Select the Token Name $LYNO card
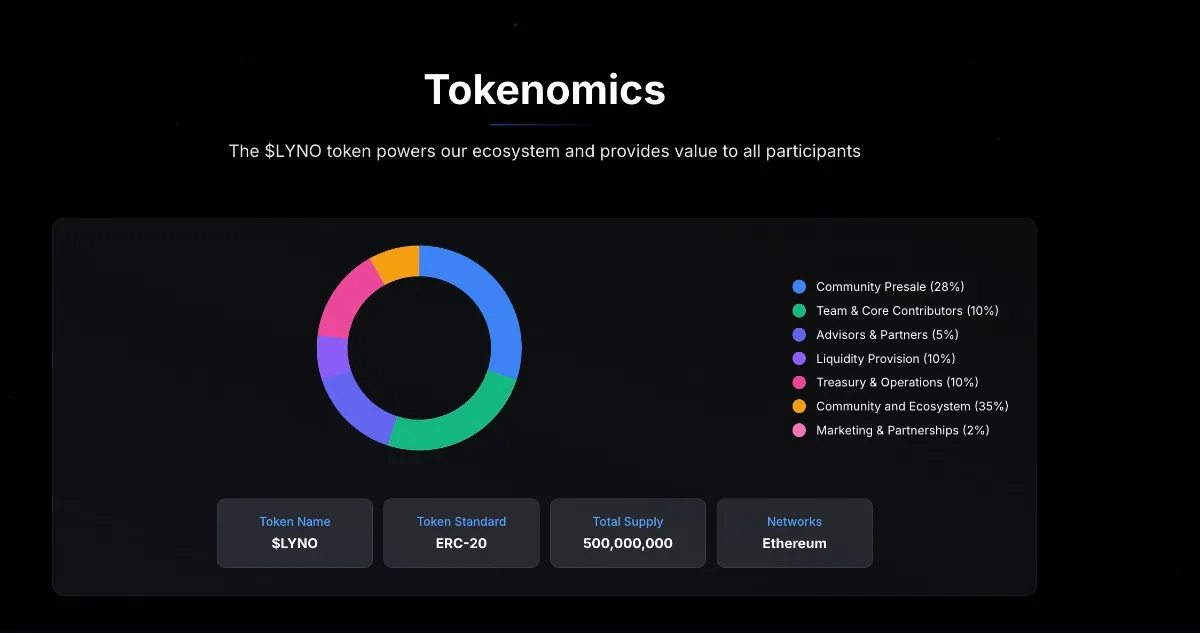This screenshot has width=1200, height=633. click(295, 533)
